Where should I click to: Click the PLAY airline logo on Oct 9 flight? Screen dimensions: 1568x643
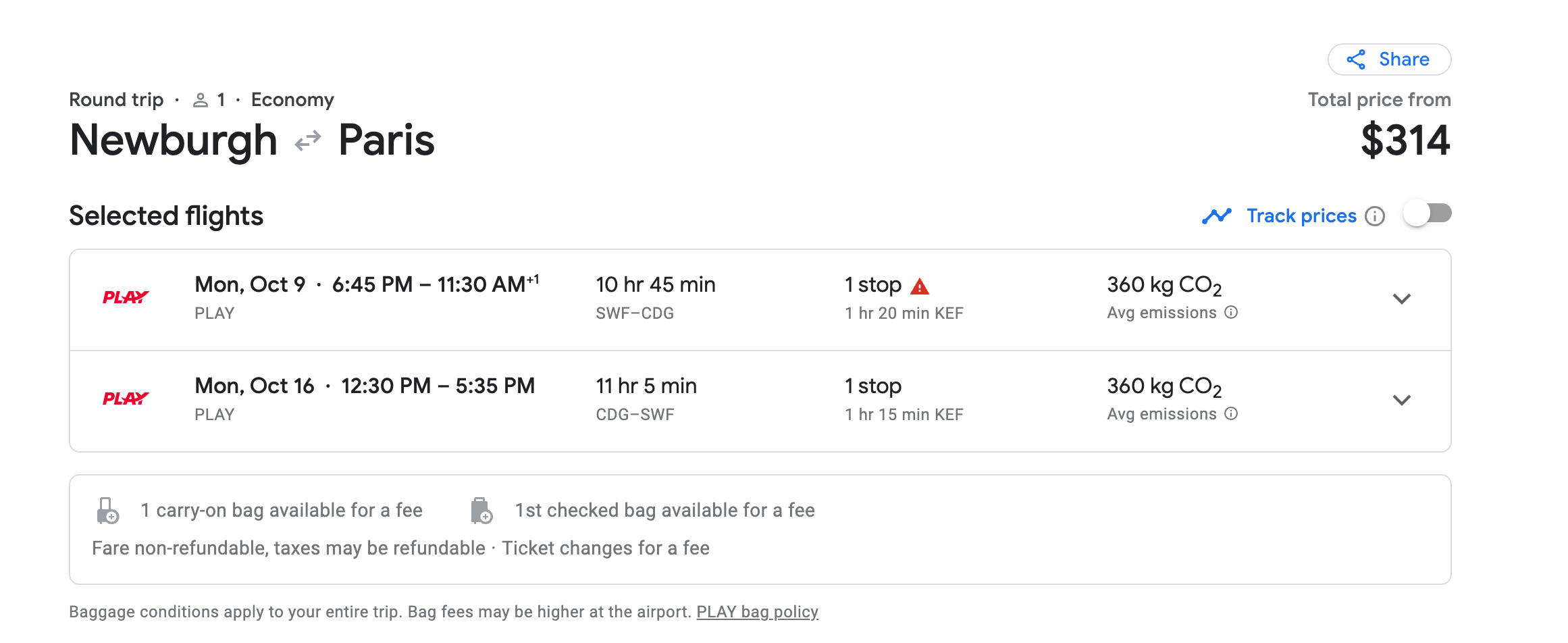click(x=126, y=297)
